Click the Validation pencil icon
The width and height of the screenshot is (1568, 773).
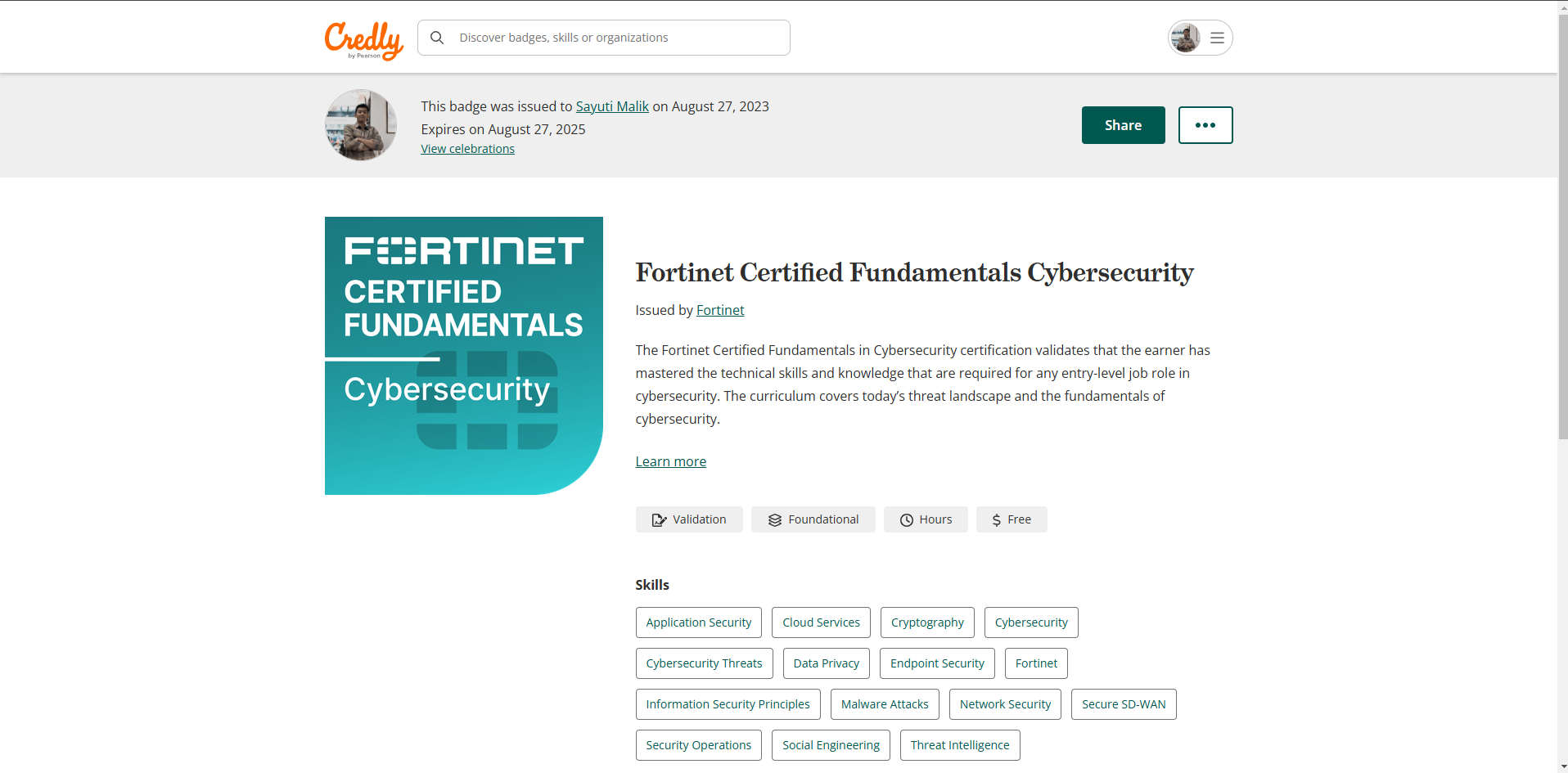[659, 519]
